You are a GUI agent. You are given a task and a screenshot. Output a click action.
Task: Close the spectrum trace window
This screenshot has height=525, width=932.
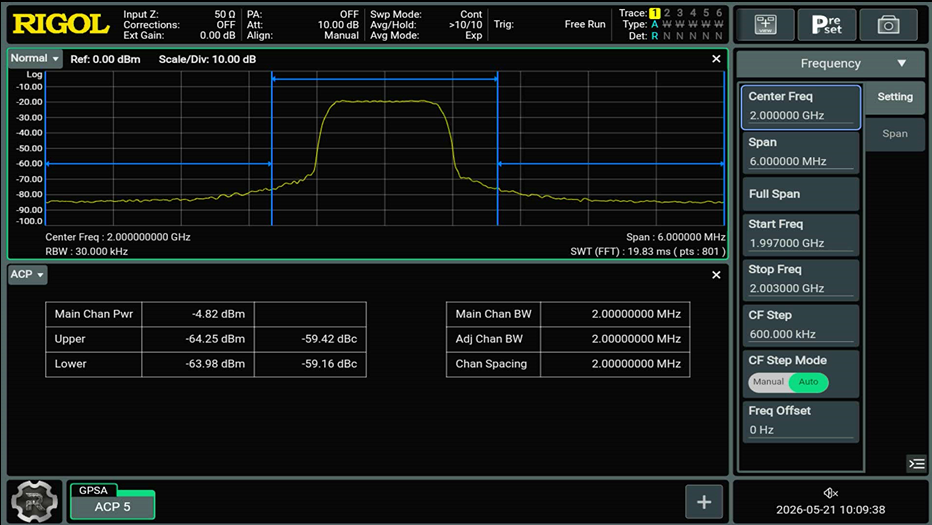coord(716,59)
